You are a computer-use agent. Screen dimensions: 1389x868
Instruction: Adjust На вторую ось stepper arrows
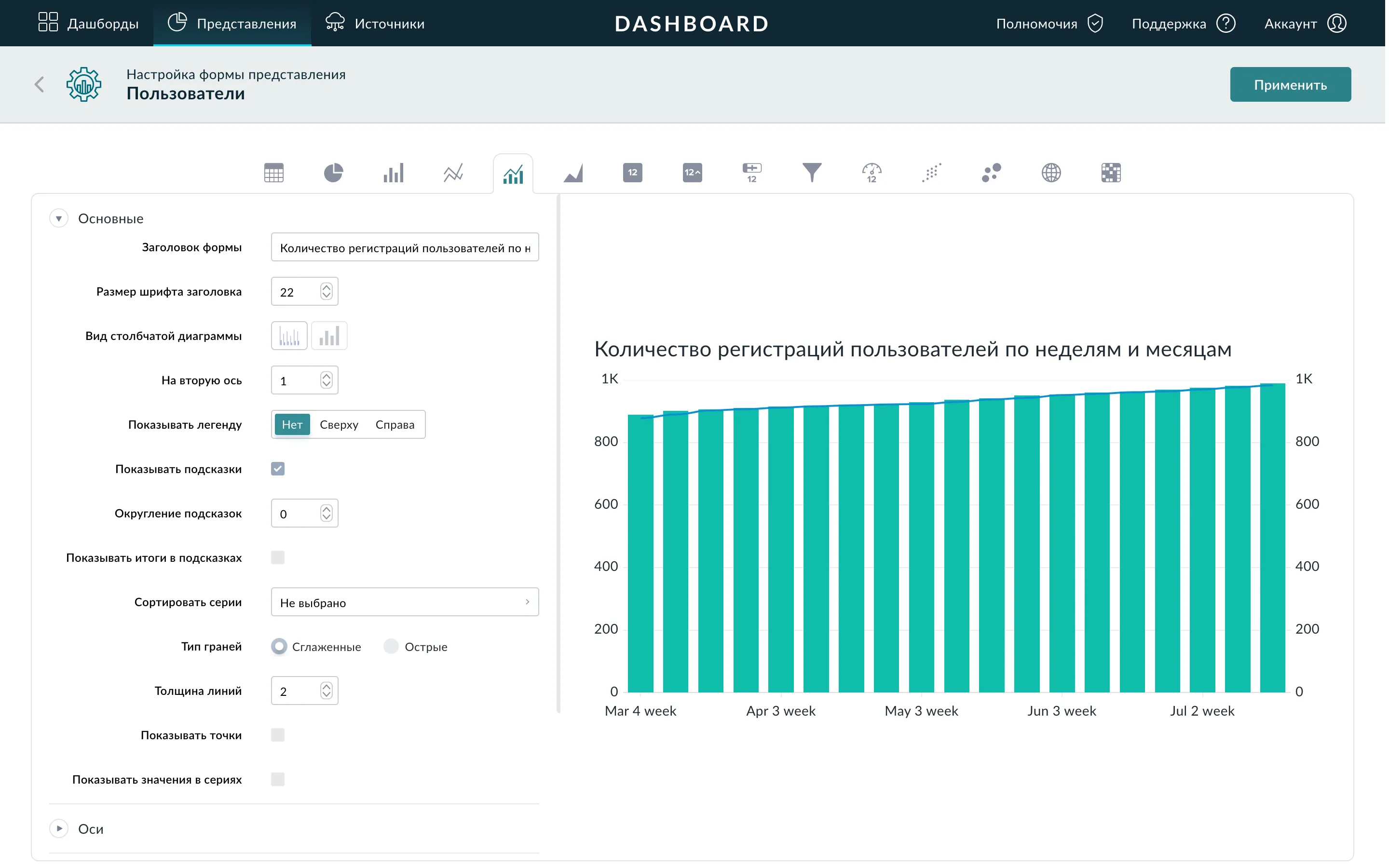[x=326, y=380]
